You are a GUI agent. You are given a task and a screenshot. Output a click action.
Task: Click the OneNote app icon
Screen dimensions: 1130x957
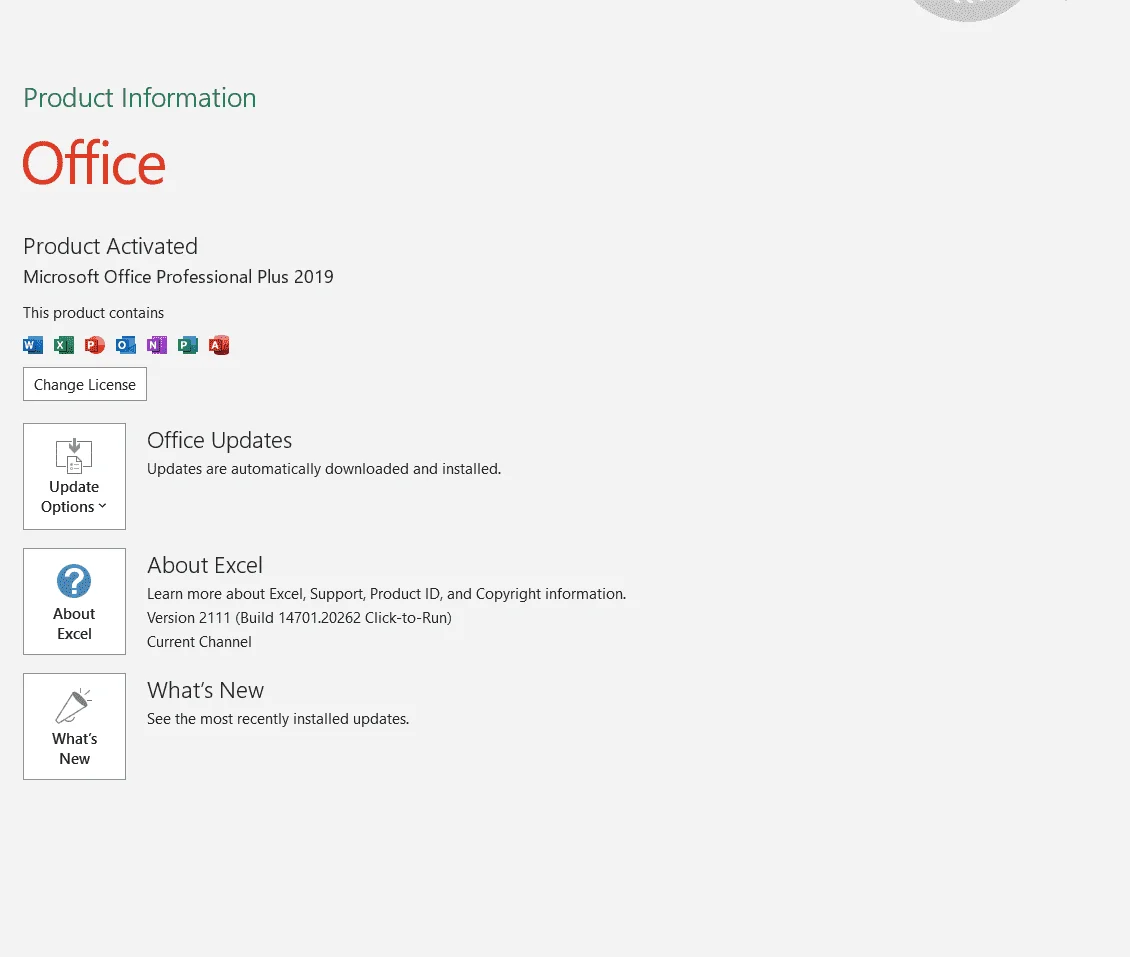tap(157, 345)
